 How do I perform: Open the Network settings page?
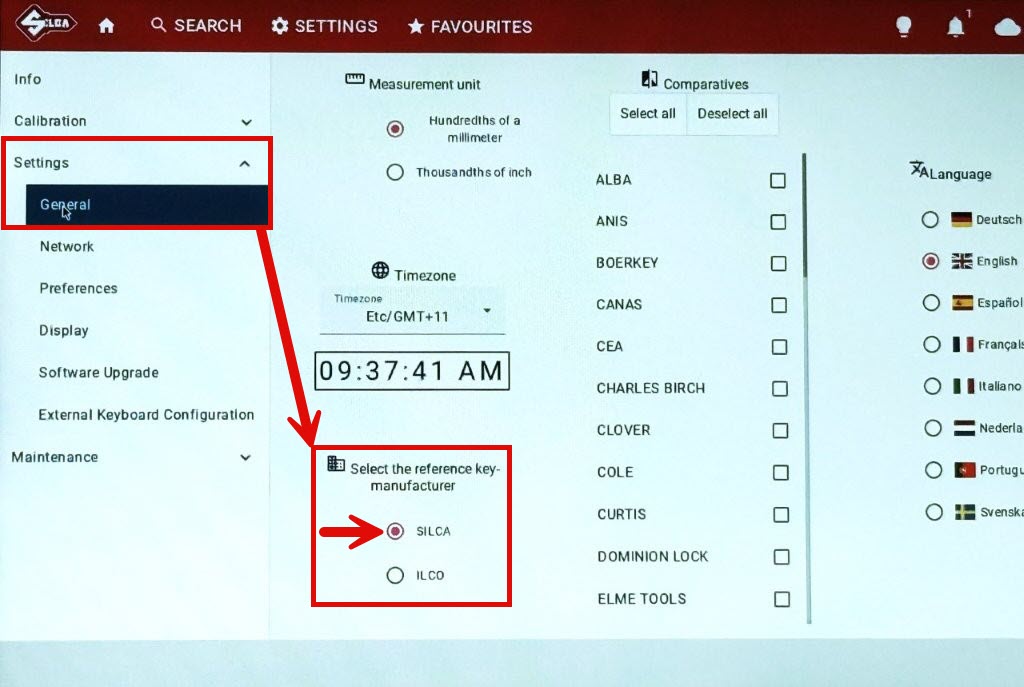[67, 246]
